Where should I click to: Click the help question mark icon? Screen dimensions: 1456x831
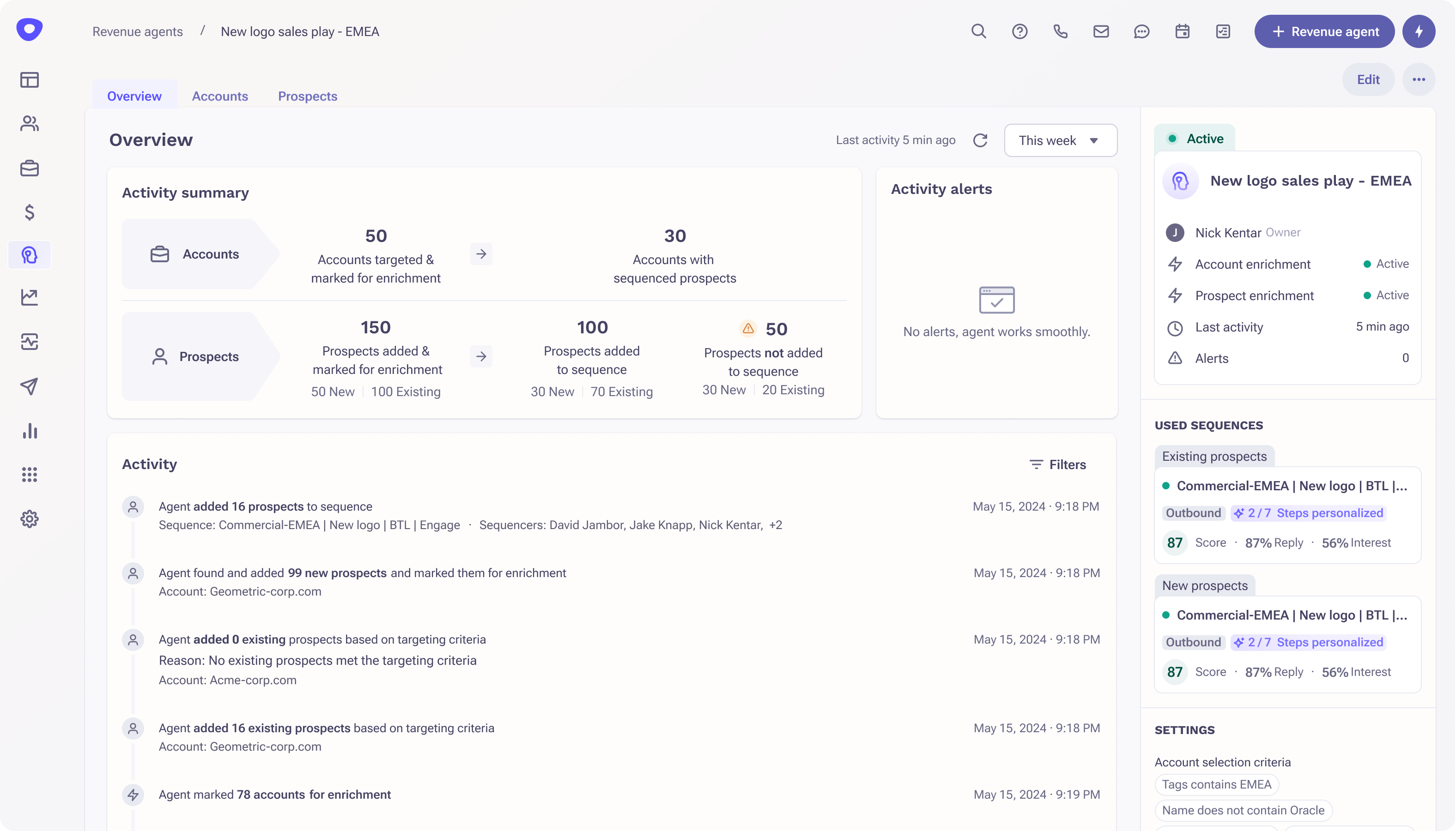click(x=1020, y=31)
